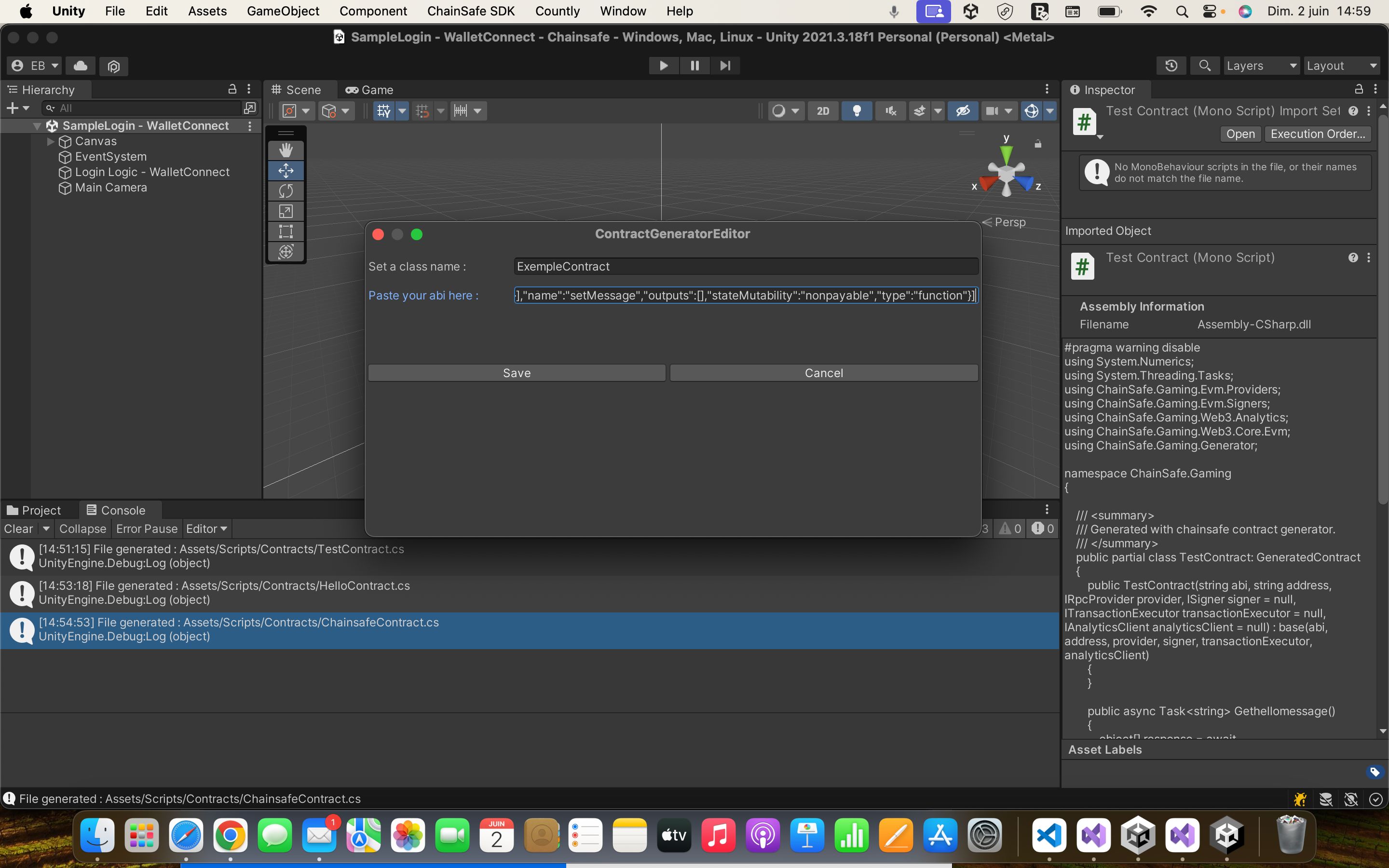Viewport: 1389px width, 868px height.
Task: Open the Component menu
Action: coord(373,11)
